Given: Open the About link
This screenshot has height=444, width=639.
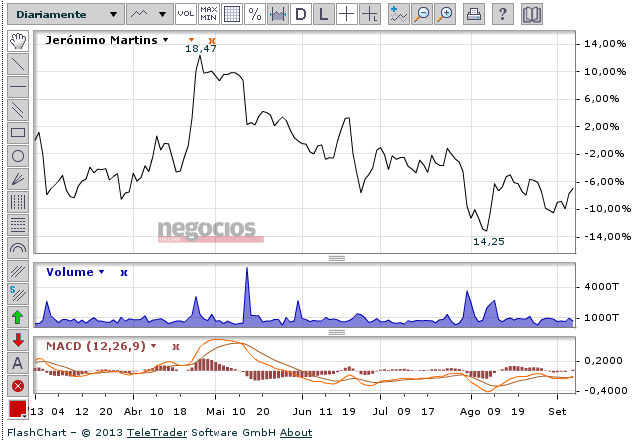Looking at the screenshot, I should tap(296, 433).
